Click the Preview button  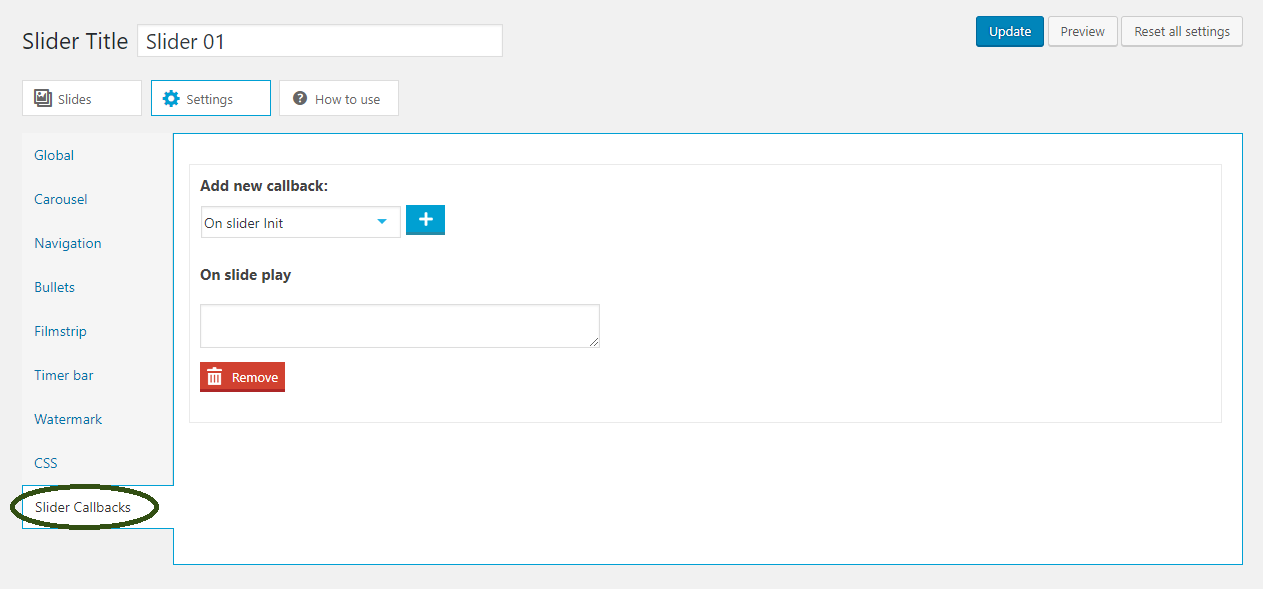coord(1083,31)
